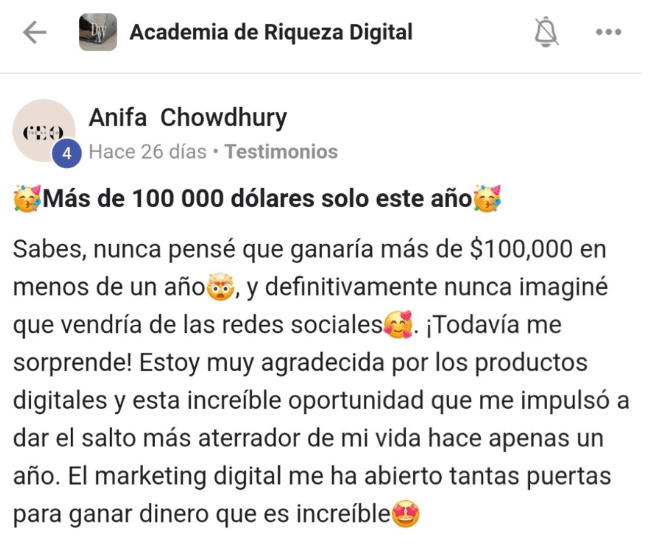Screen dimensions: 658x557
Task: Select the exploding head emoji
Action: (220, 288)
